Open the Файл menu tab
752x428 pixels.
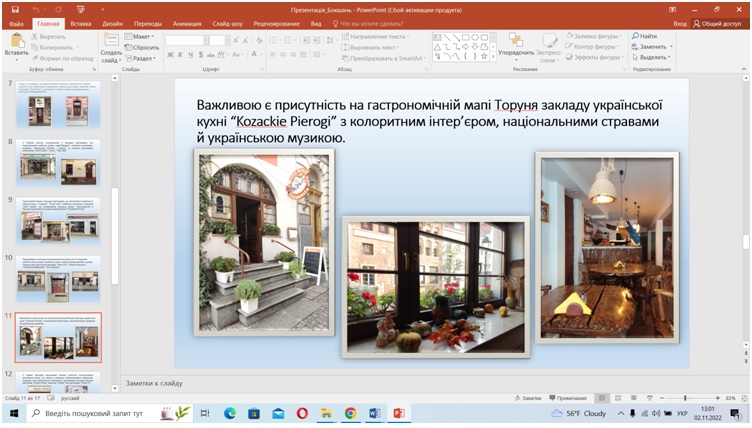click(16, 24)
